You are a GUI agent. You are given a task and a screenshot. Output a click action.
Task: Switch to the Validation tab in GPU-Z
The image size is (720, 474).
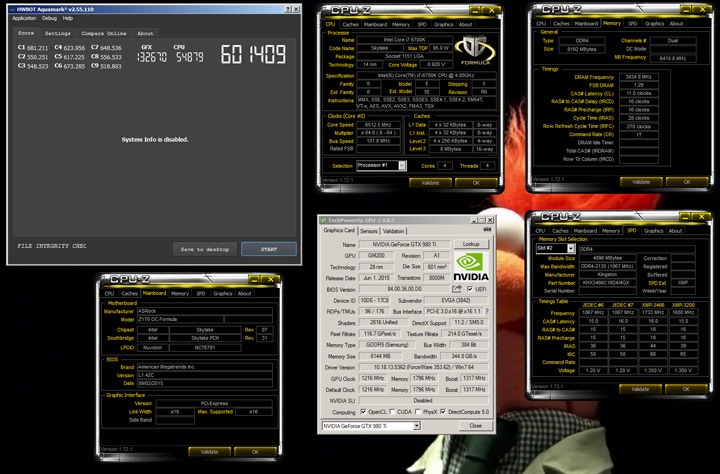coord(394,231)
